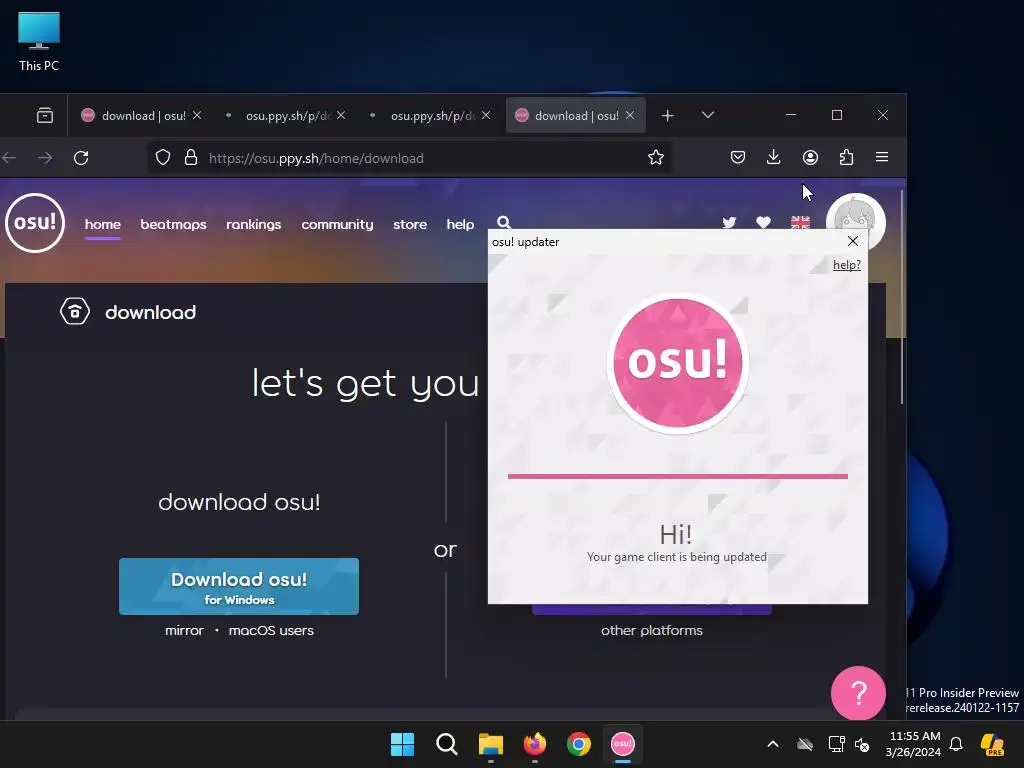Open the extensions puzzle icon
The image size is (1024, 768).
tap(846, 157)
